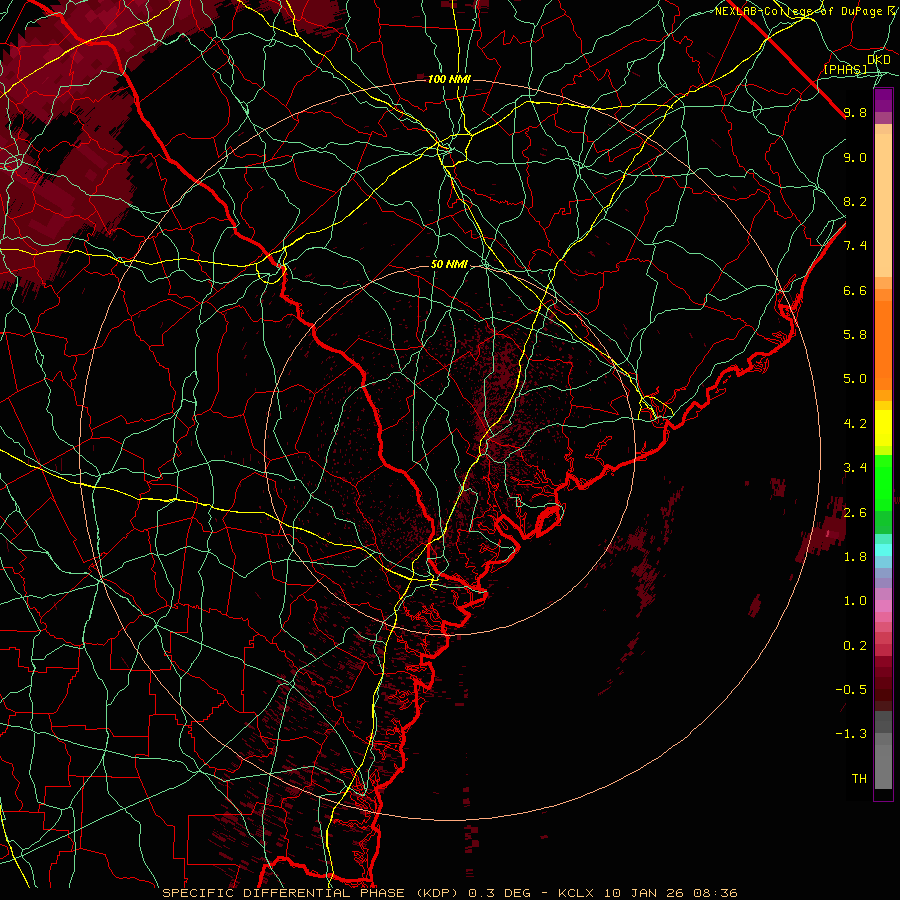Image resolution: width=900 pixels, height=900 pixels.
Task: Click the 8.2 value on the color scale
Action: click(x=855, y=201)
